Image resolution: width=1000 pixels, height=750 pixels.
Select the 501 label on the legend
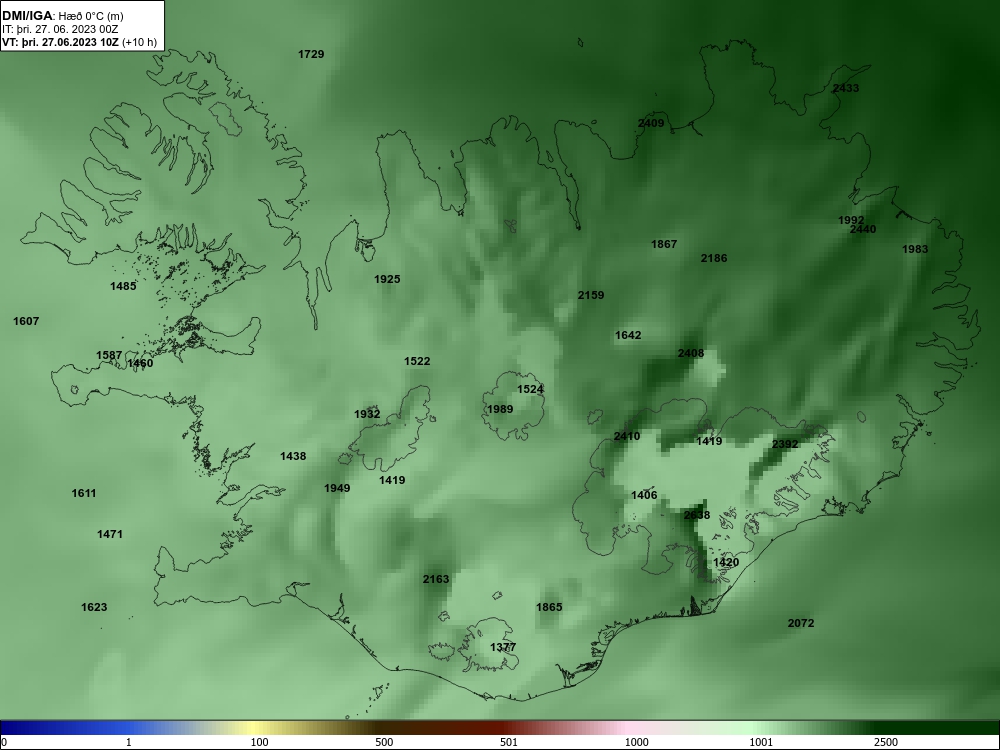tap(509, 742)
